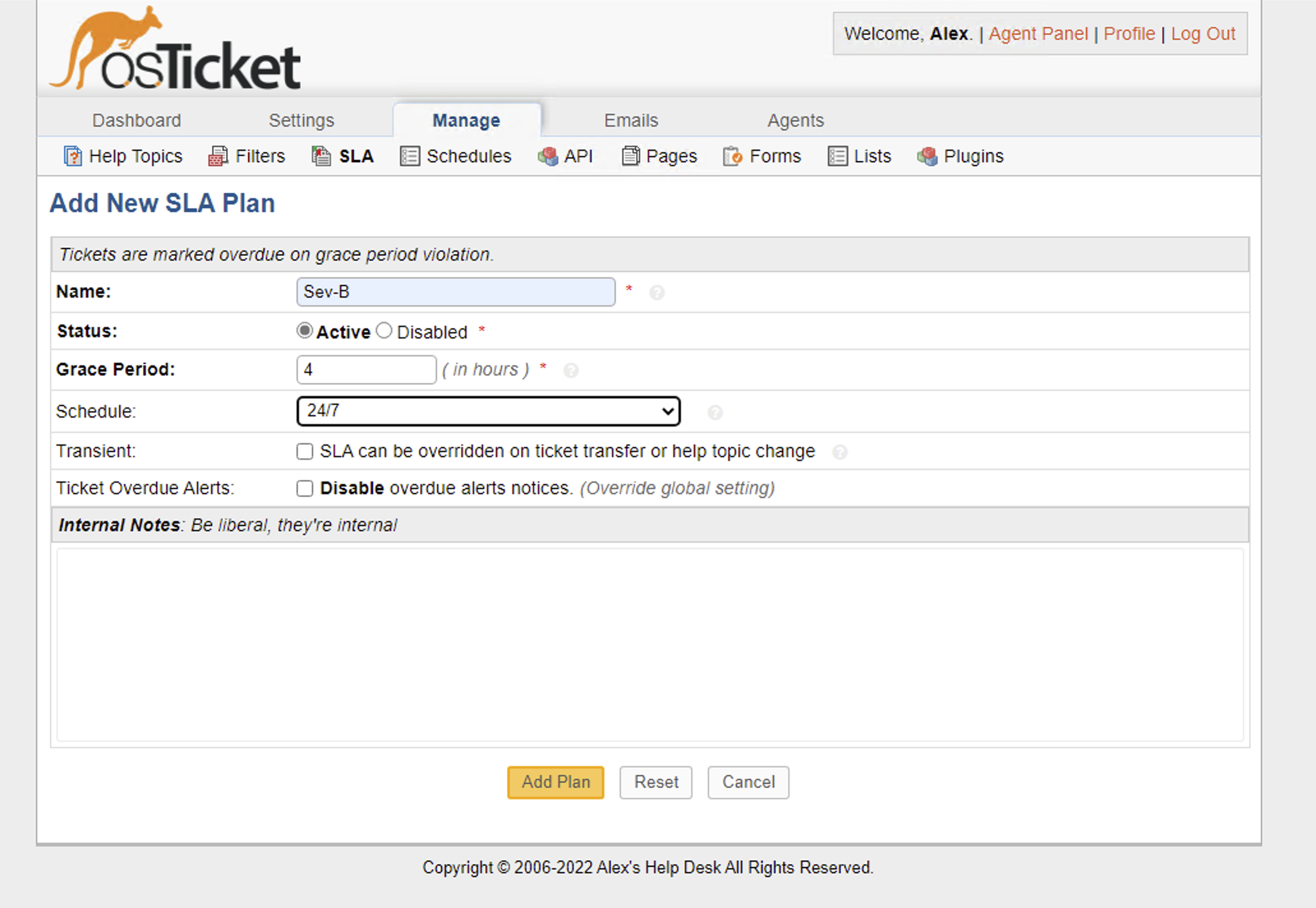Click help tip icon beside Grace Period
1316x908 pixels.
(x=570, y=370)
